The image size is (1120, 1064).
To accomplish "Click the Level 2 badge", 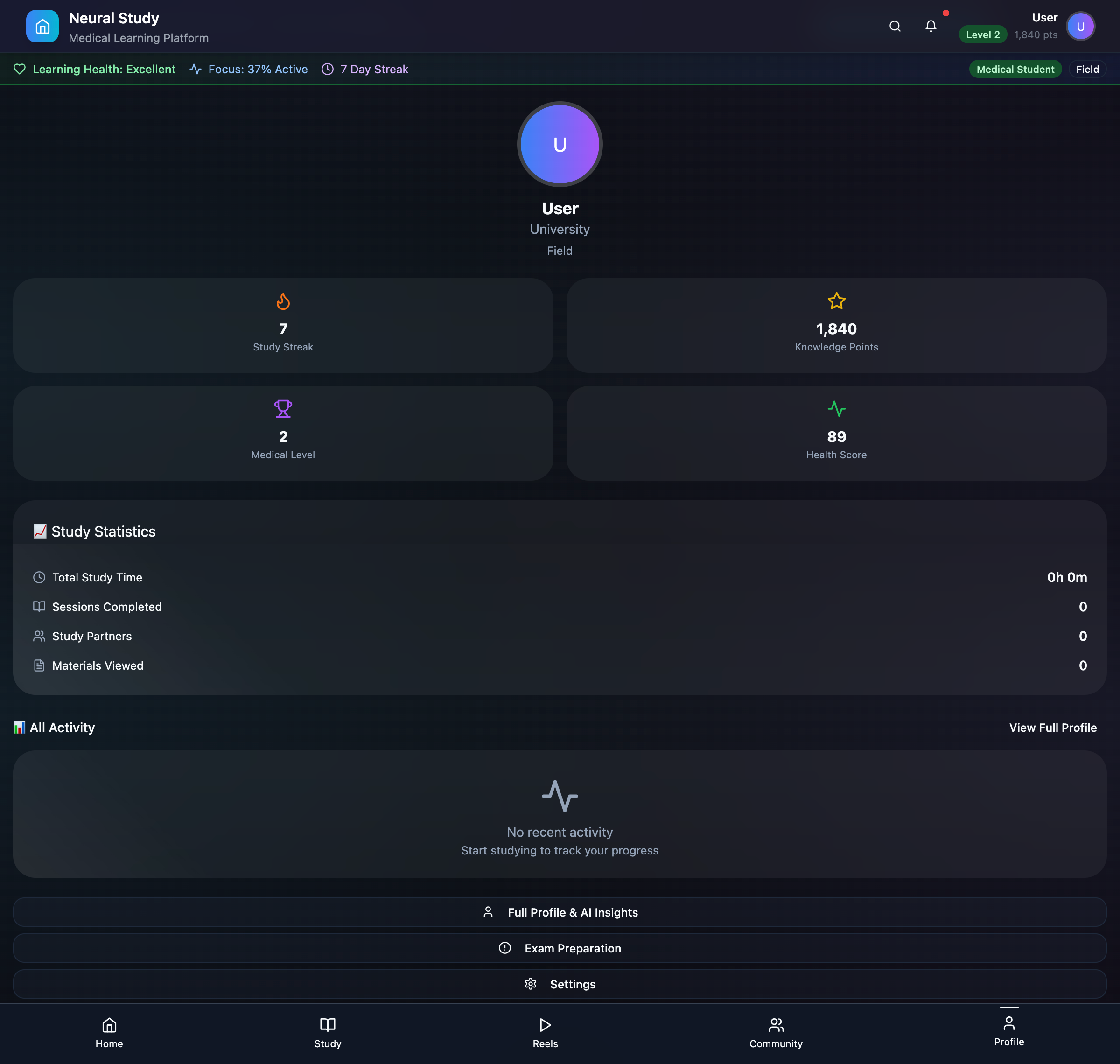I will 982,35.
